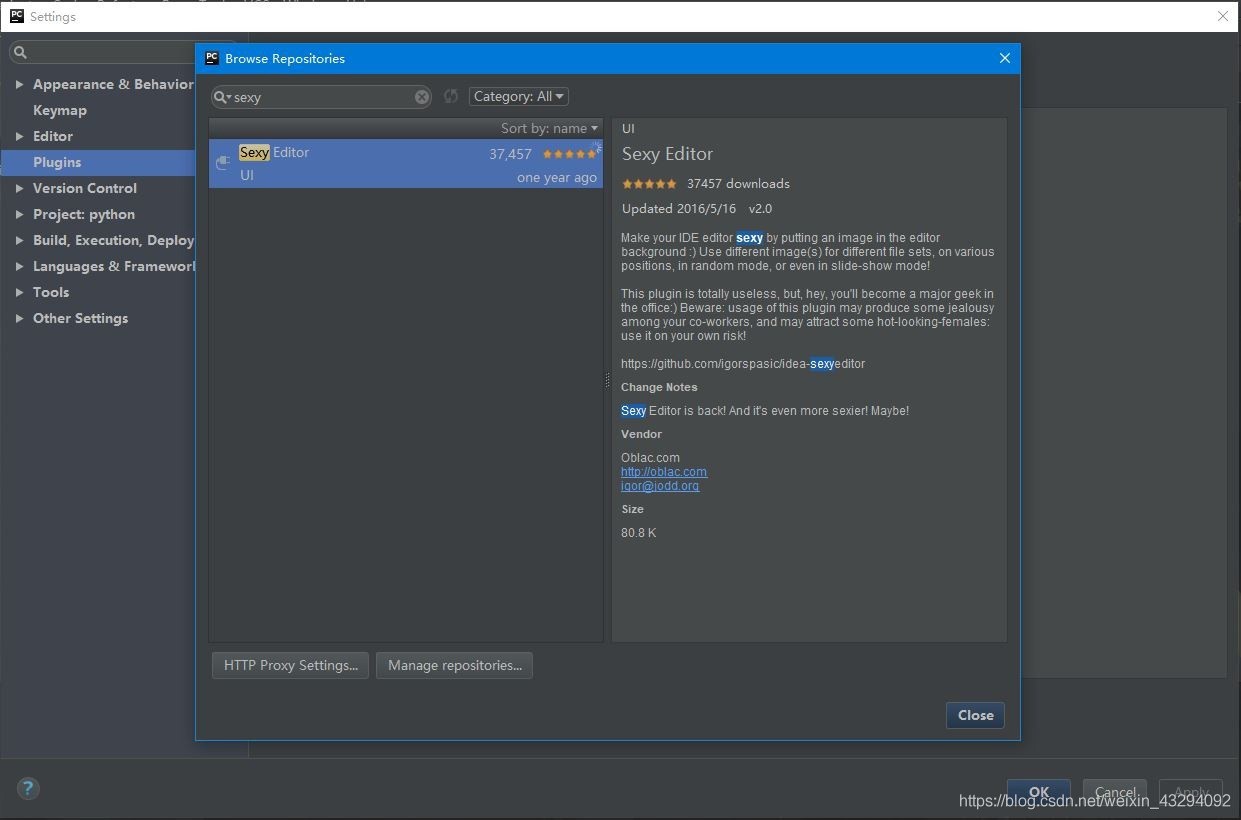Click Cancel in the Settings window
The width and height of the screenshot is (1241, 820).
[x=1115, y=792]
